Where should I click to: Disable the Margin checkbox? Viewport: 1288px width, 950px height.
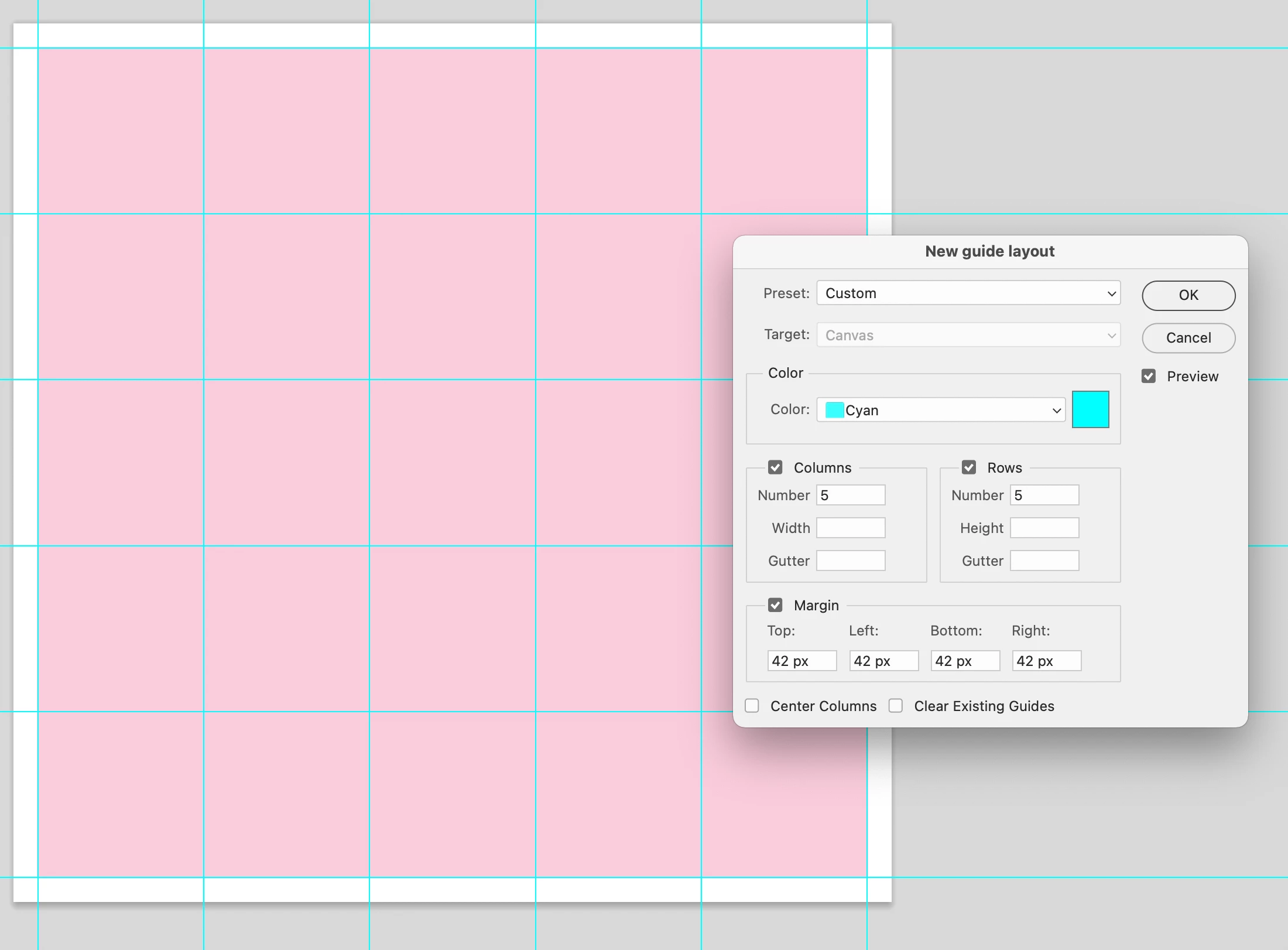click(775, 605)
